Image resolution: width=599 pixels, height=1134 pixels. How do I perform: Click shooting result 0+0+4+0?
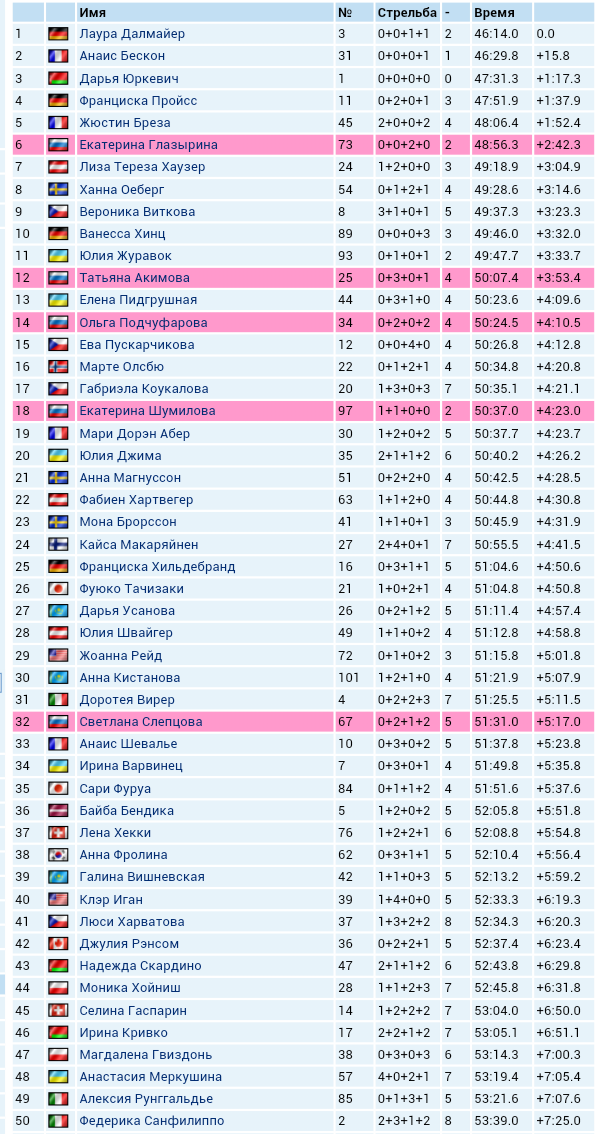(404, 345)
